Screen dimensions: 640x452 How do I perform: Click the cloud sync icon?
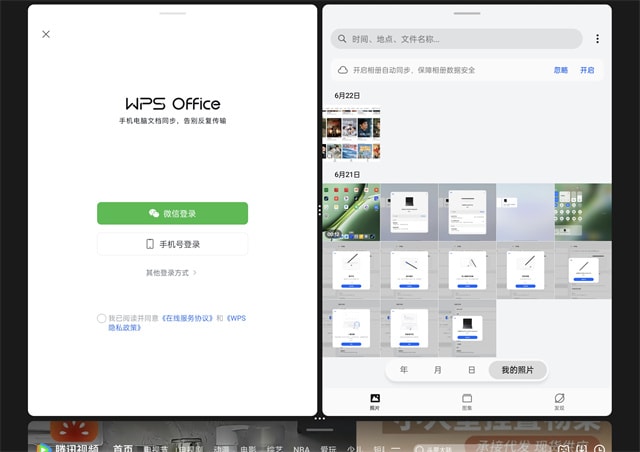click(343, 70)
